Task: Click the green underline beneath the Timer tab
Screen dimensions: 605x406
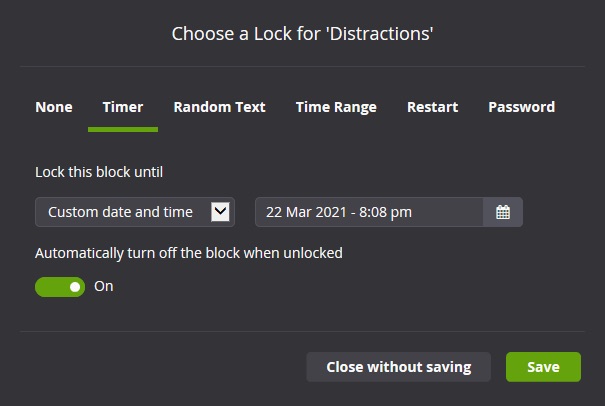Action: [123, 130]
